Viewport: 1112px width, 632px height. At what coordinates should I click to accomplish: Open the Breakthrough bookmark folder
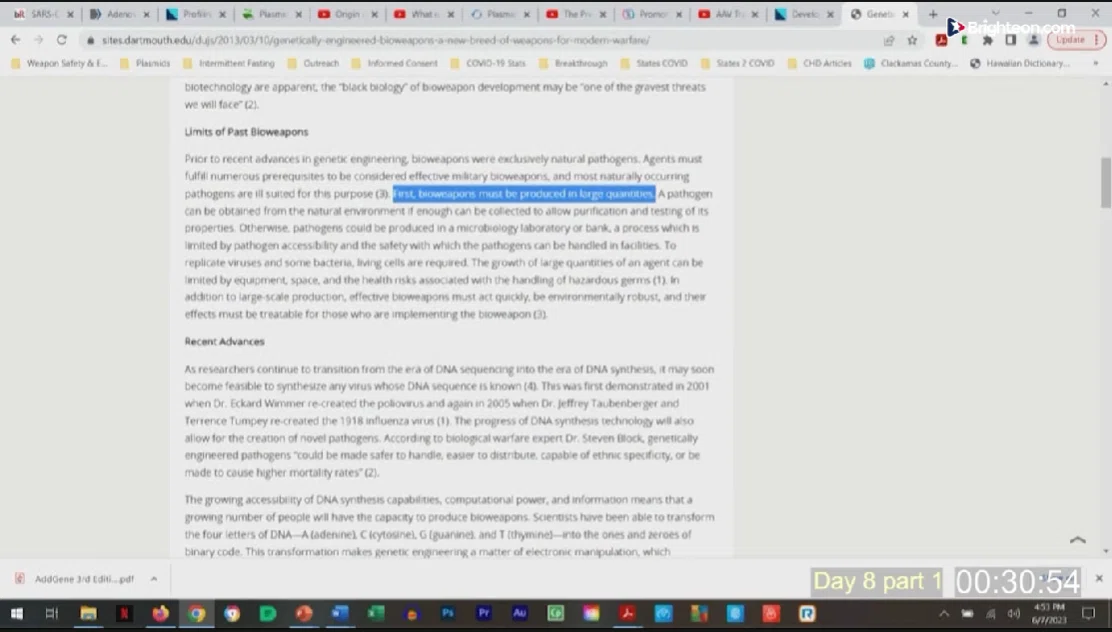coord(572,63)
